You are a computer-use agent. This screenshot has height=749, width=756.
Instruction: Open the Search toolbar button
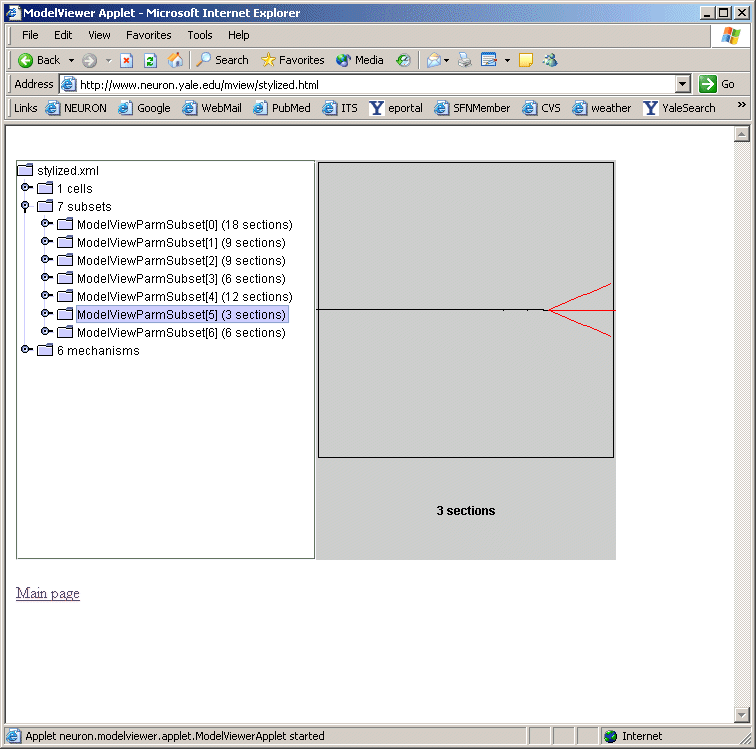[x=222, y=60]
